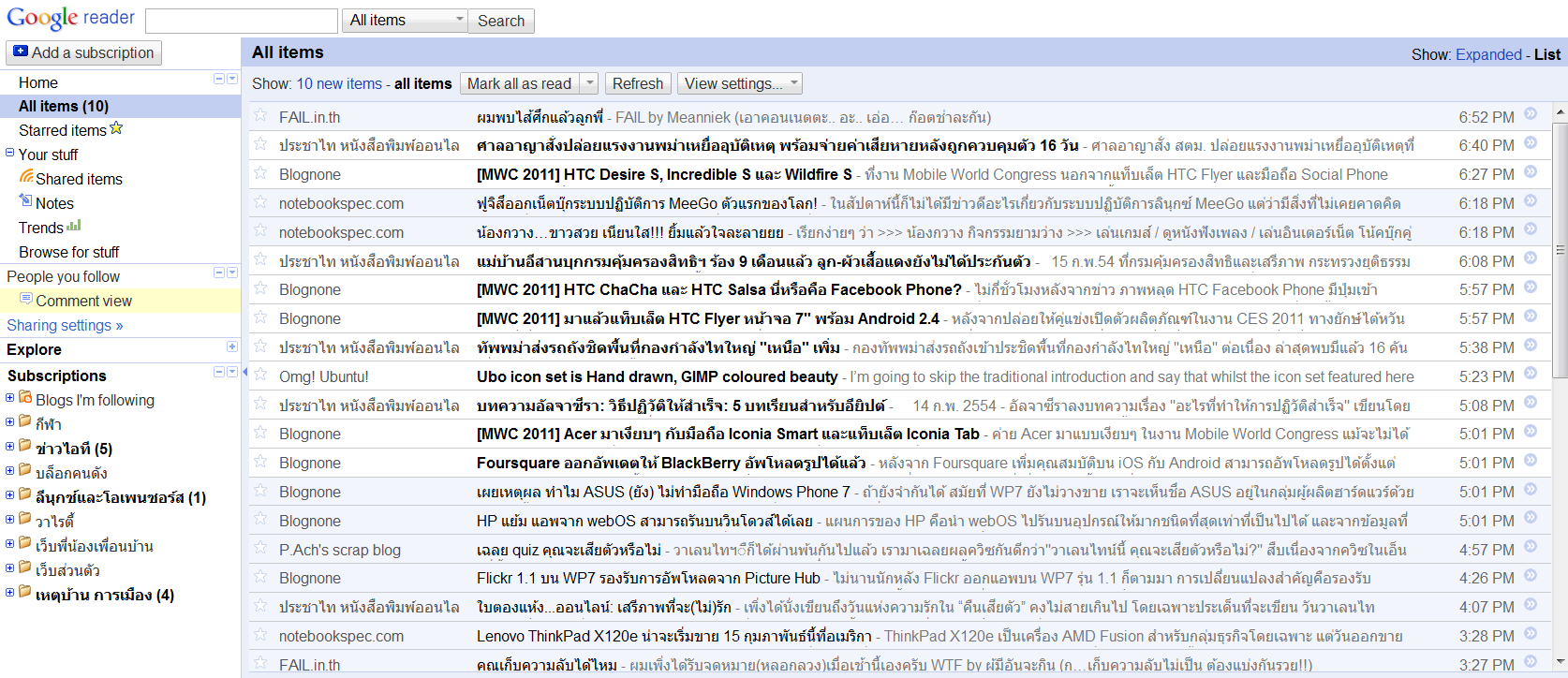Star the Ubo icon set article
Screen dimensions: 1568x678
click(x=260, y=376)
